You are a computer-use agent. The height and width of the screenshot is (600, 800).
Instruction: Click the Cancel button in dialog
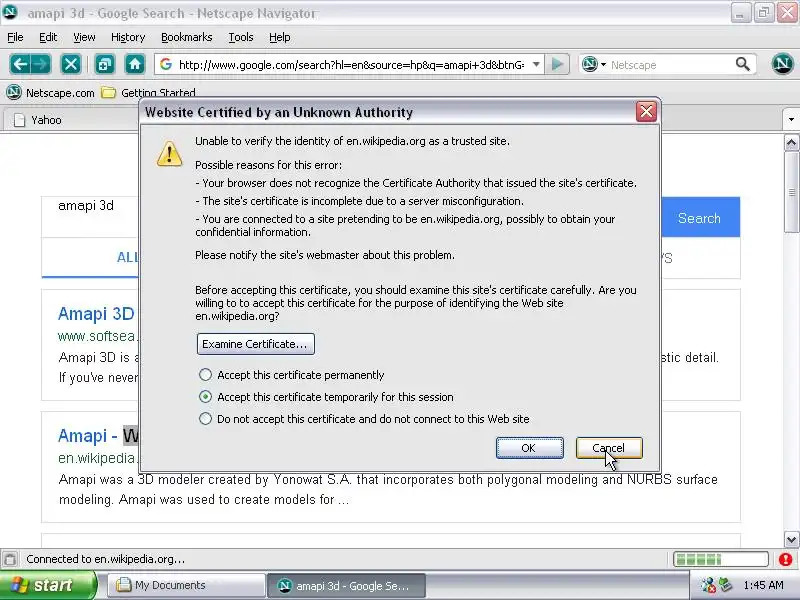[609, 447]
